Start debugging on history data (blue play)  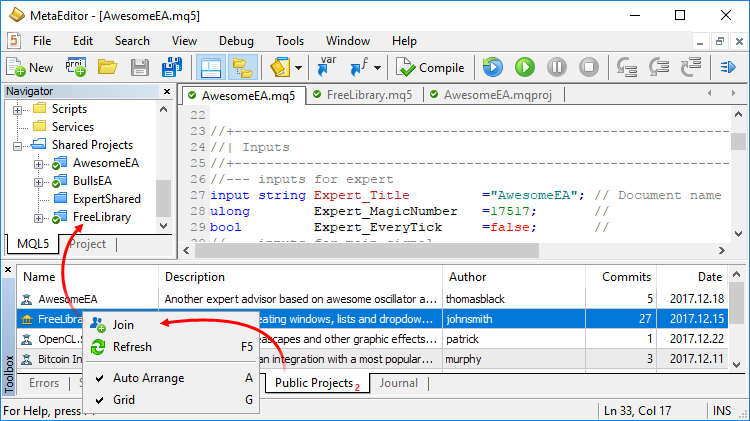[493, 67]
